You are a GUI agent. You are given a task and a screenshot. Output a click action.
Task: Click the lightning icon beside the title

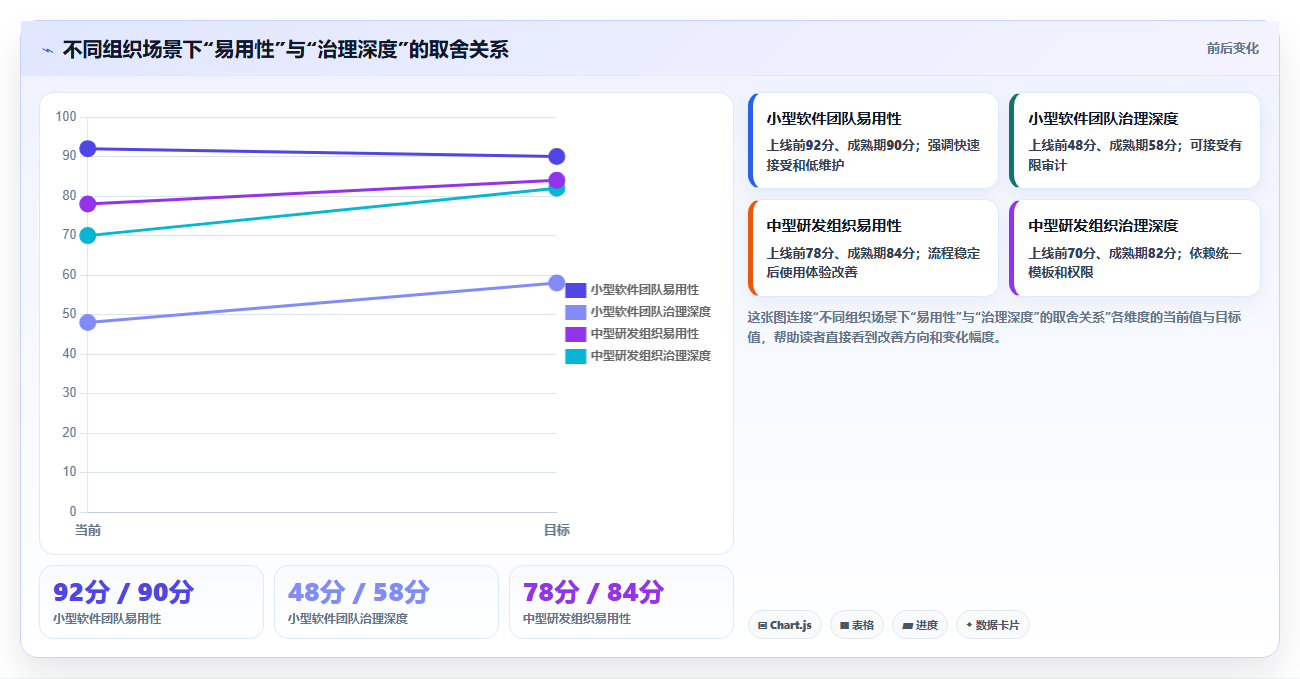tap(47, 50)
